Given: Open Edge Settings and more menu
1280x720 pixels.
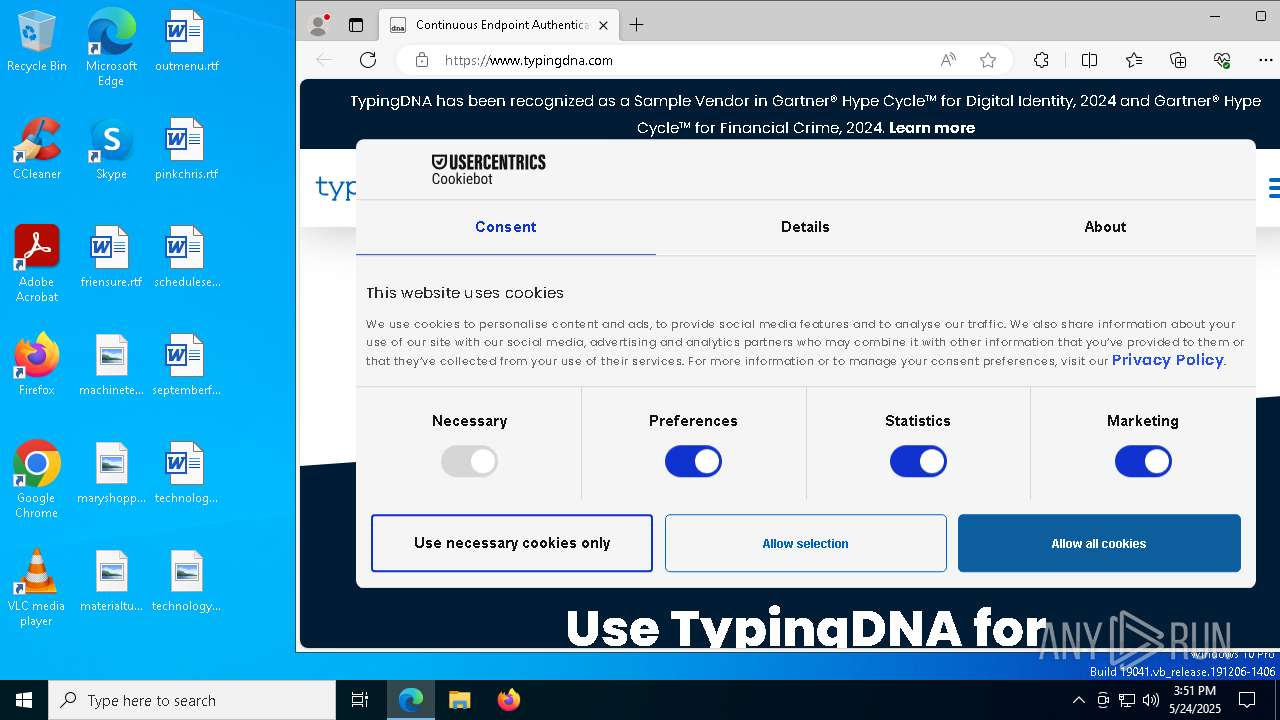Looking at the screenshot, I should tap(1266, 60).
